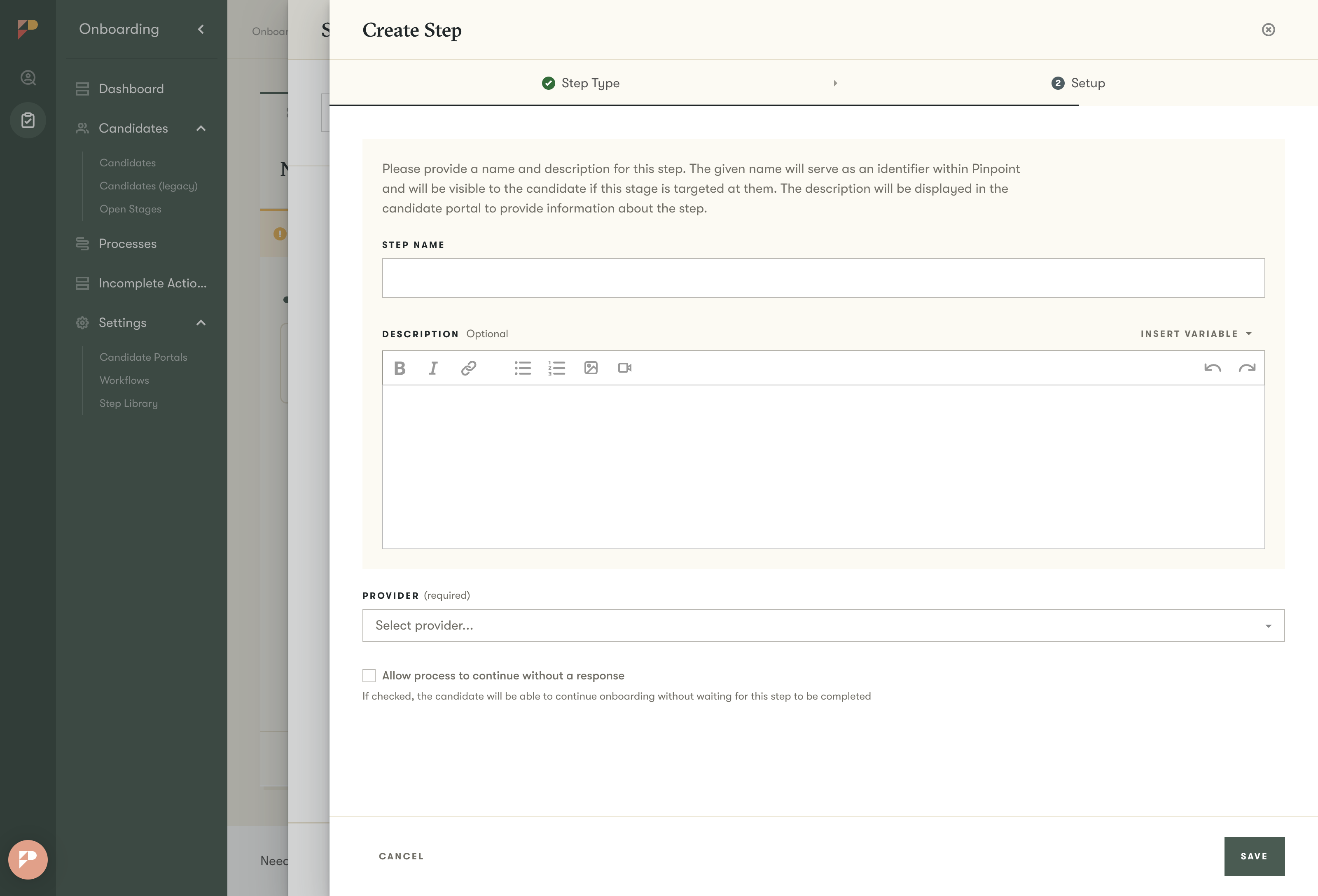1318x896 pixels.
Task: Open Step Library in sidebar
Action: pos(129,403)
